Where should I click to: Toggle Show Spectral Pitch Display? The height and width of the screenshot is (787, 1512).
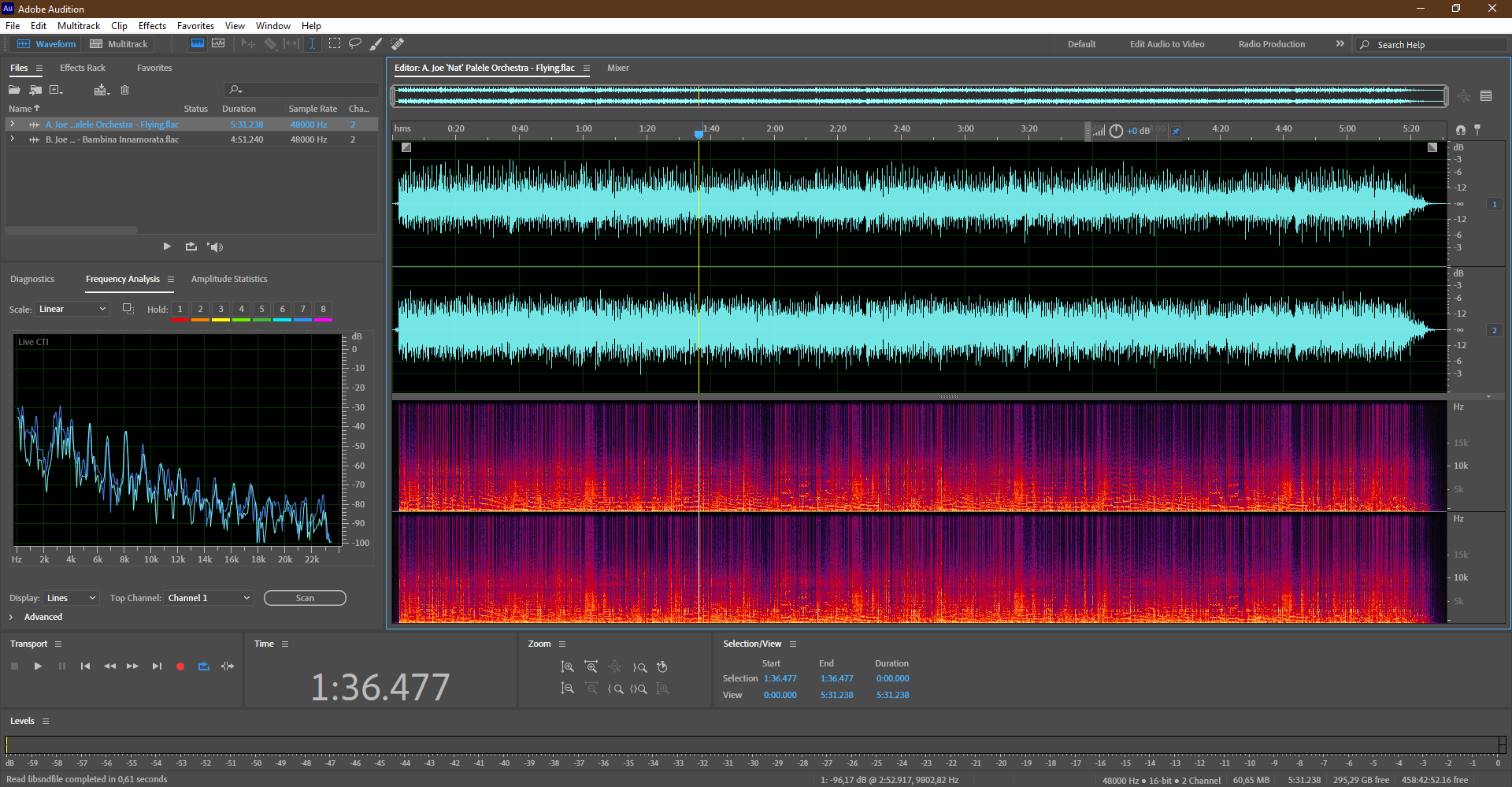(x=218, y=44)
